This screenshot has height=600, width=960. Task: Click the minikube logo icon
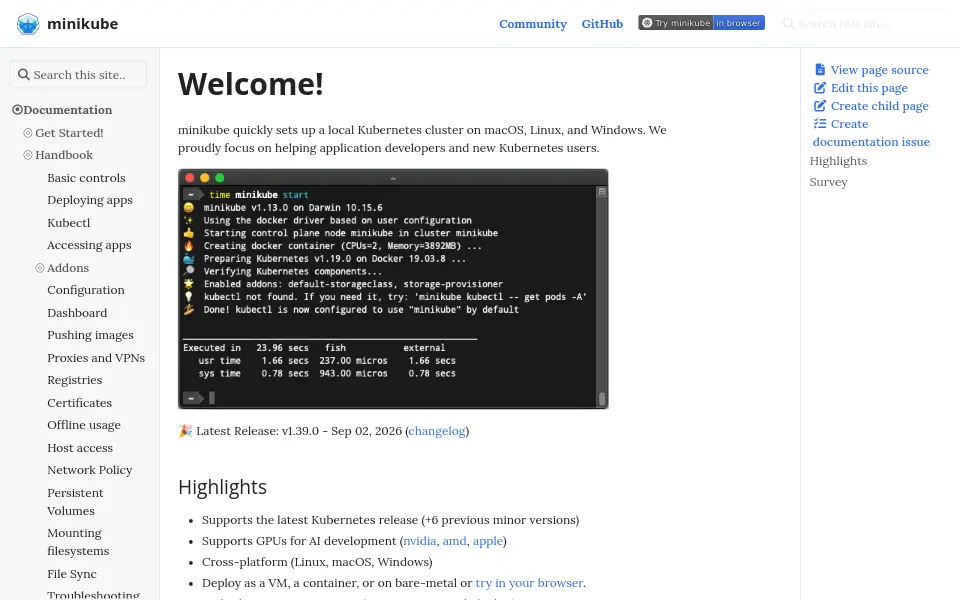point(28,24)
